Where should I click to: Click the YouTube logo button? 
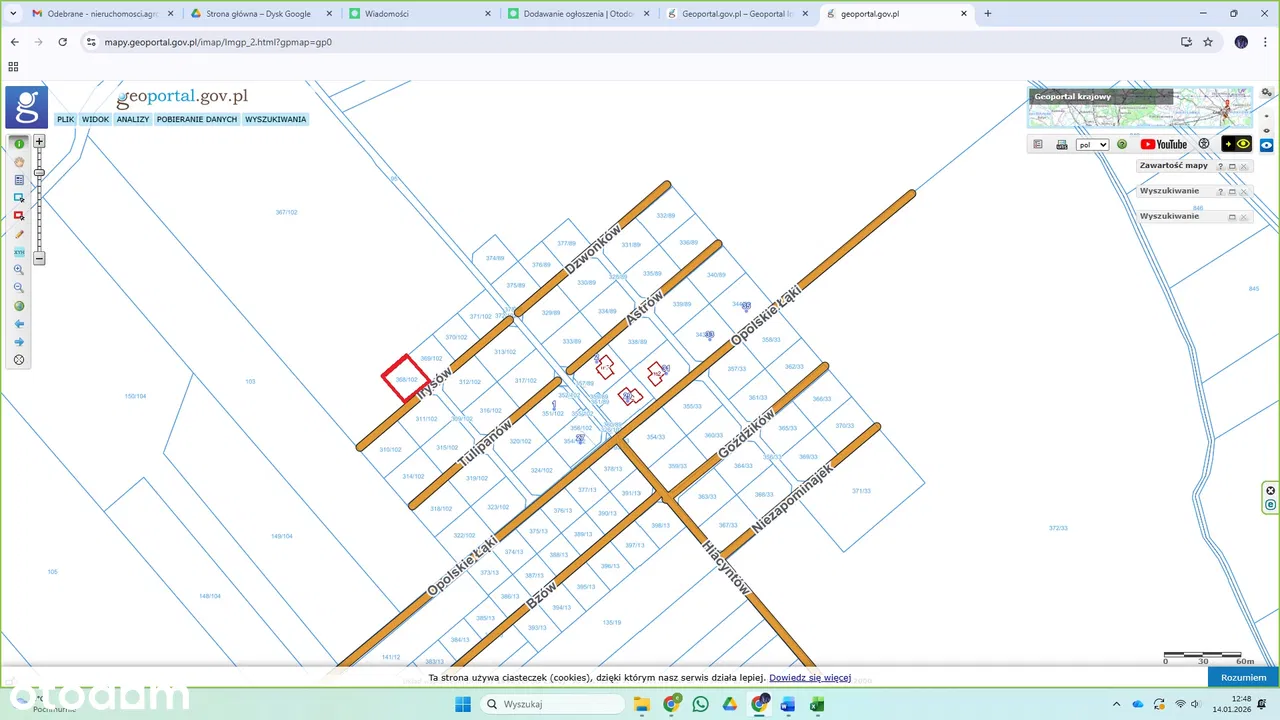(1163, 145)
